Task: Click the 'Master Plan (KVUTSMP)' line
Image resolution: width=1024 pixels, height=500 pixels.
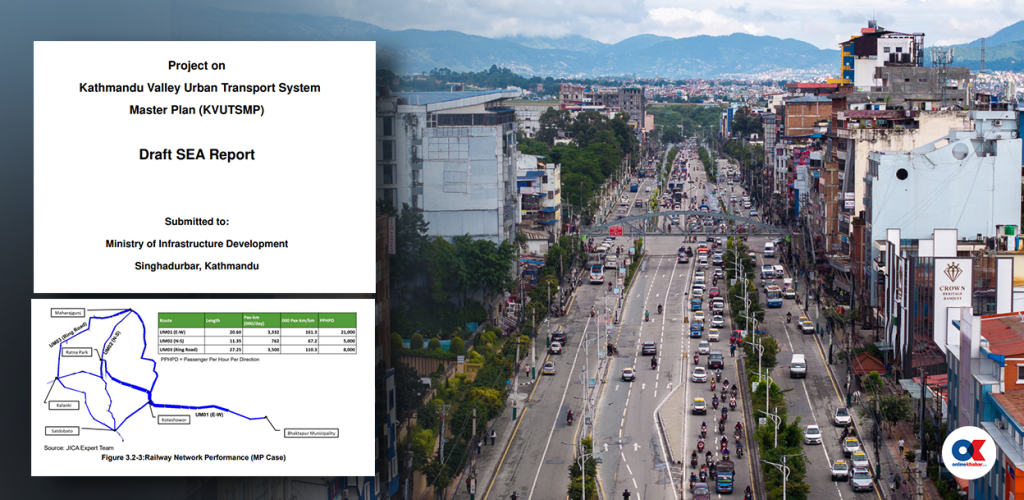Action: click(197, 110)
